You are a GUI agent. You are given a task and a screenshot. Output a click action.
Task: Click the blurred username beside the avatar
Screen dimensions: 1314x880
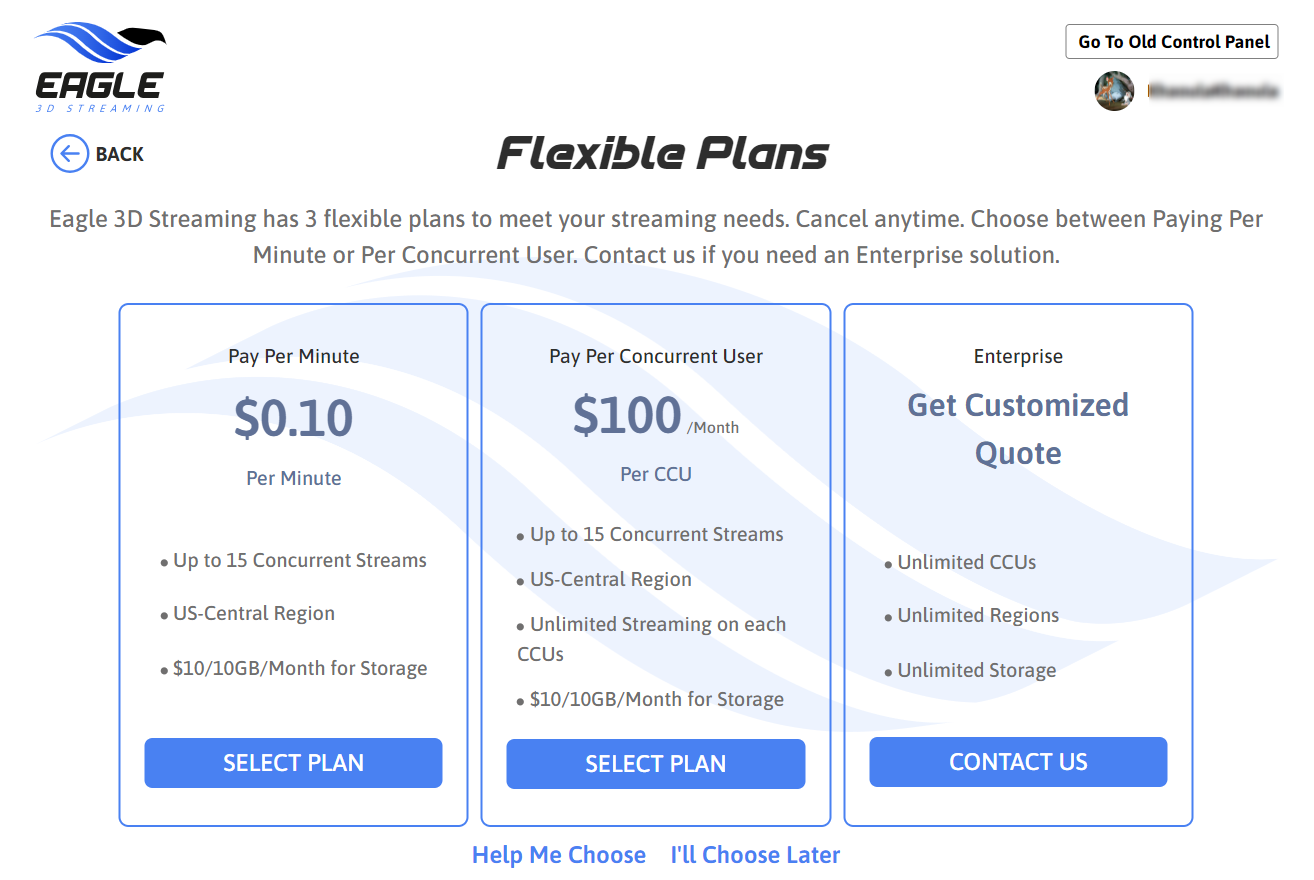tap(1212, 91)
